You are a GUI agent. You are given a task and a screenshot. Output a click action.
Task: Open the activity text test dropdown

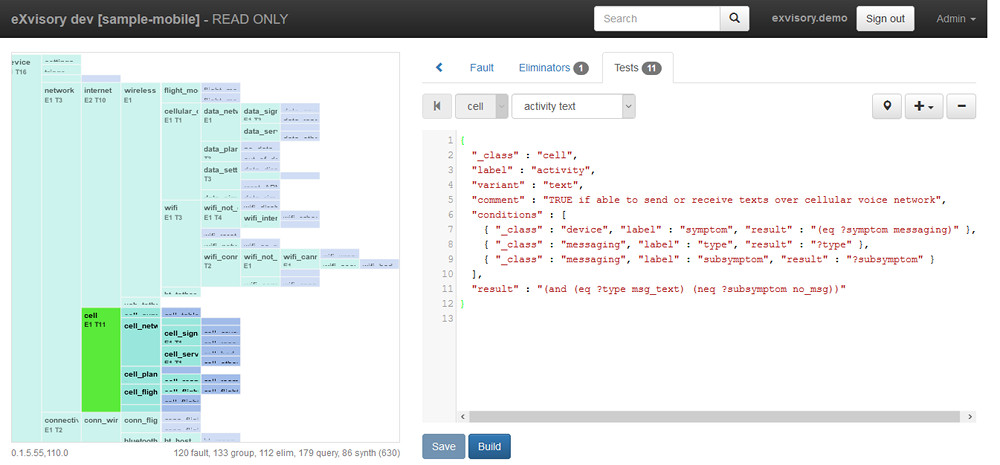point(573,107)
